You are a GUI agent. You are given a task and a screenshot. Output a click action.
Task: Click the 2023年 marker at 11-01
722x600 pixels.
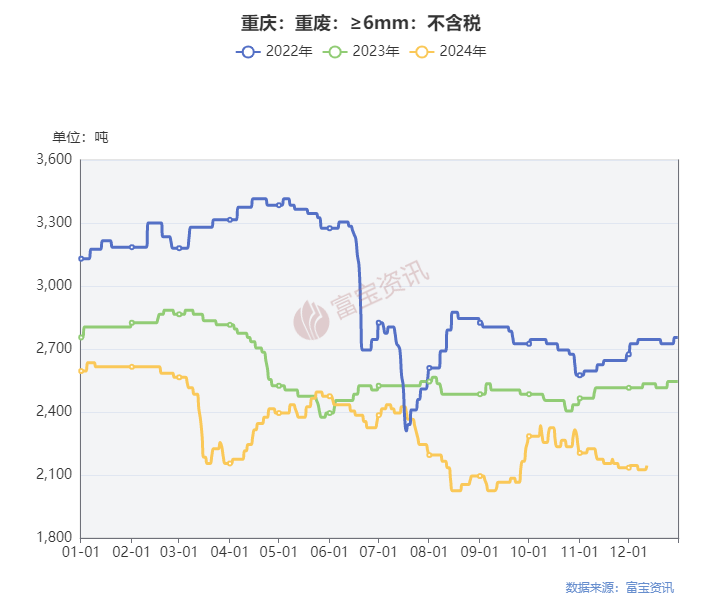click(579, 398)
